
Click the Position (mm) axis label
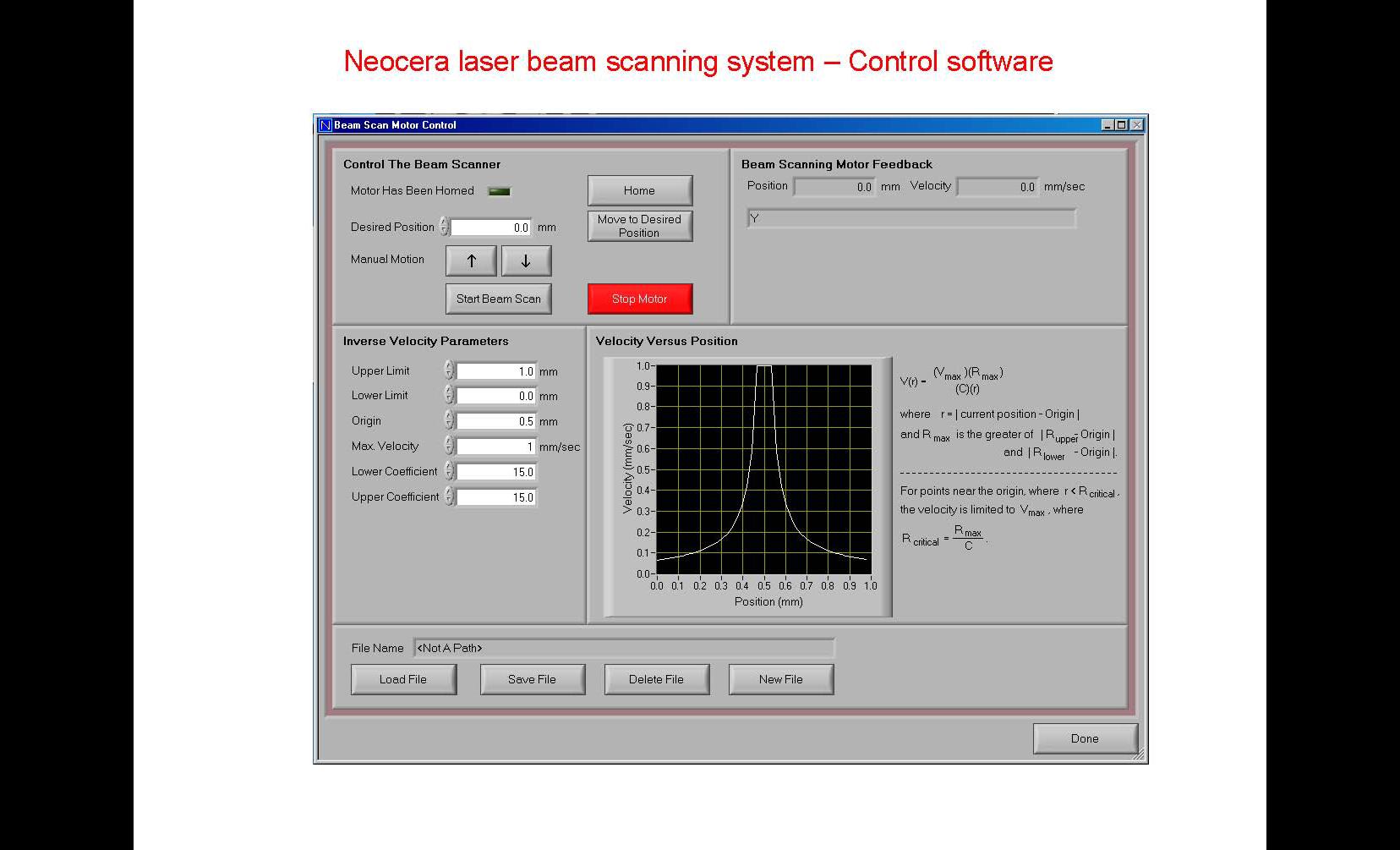pos(768,601)
